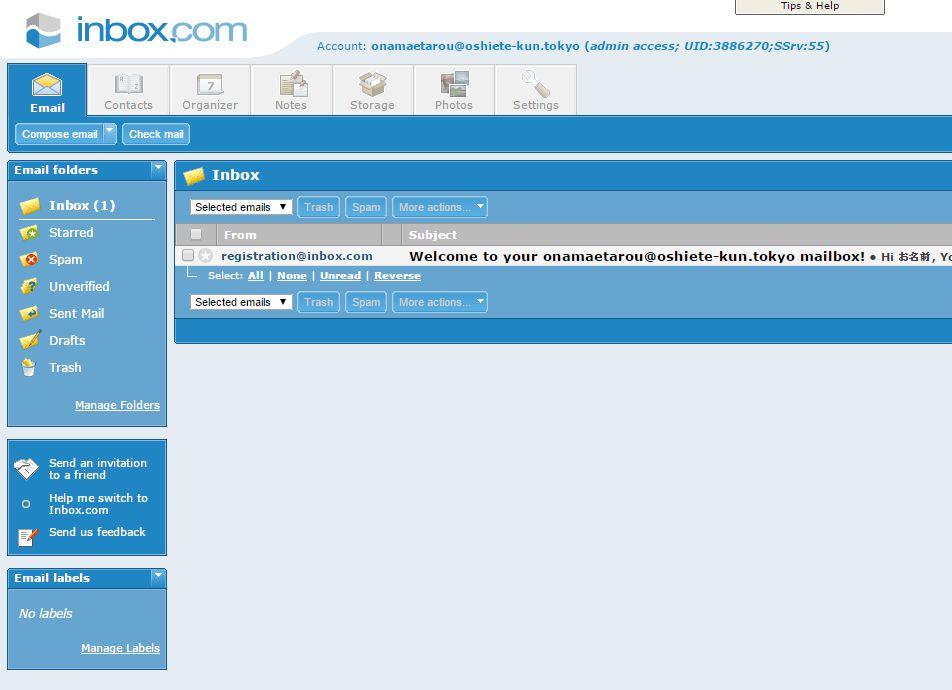Collapse the Email labels panel arrow
This screenshot has height=690, width=952.
coord(158,576)
